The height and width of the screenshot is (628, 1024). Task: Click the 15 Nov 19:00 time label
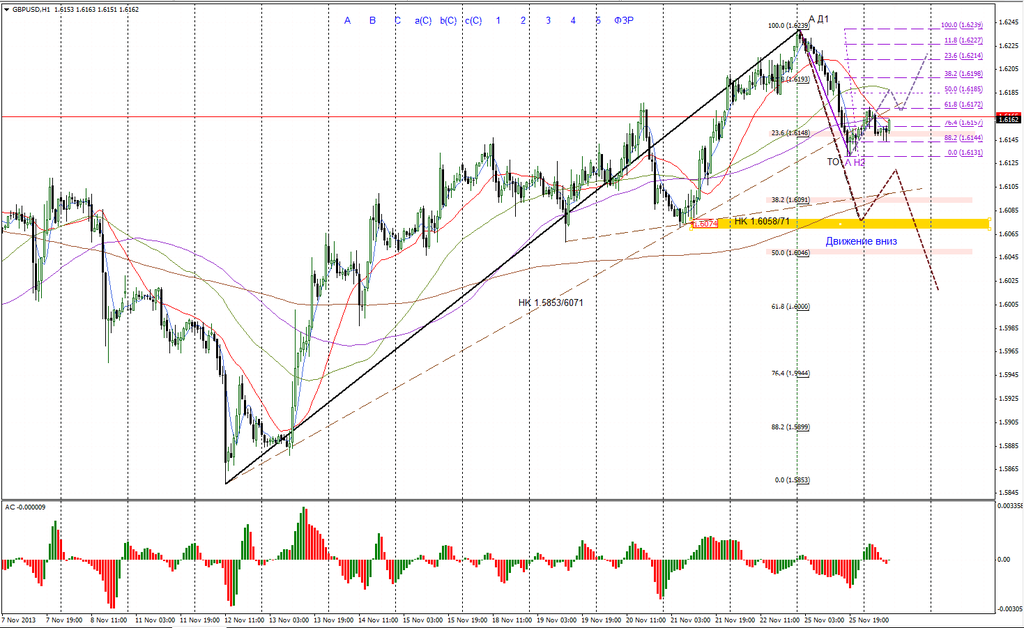point(466,619)
